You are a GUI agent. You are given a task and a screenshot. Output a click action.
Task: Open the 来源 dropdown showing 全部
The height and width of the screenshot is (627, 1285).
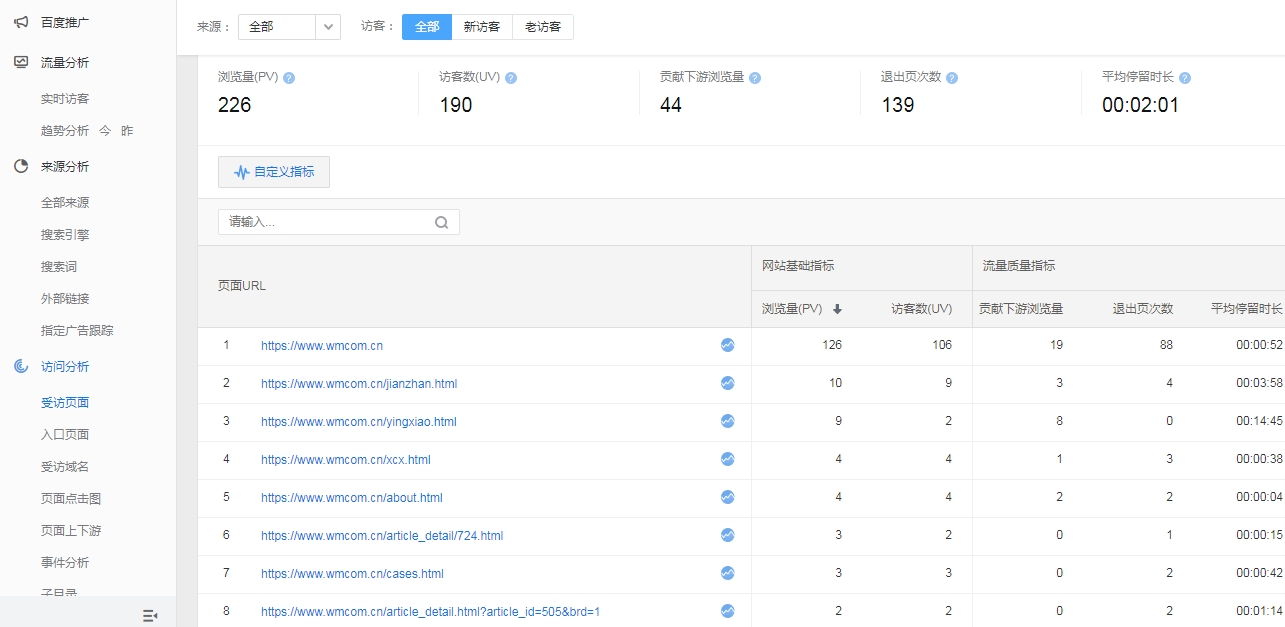click(289, 27)
